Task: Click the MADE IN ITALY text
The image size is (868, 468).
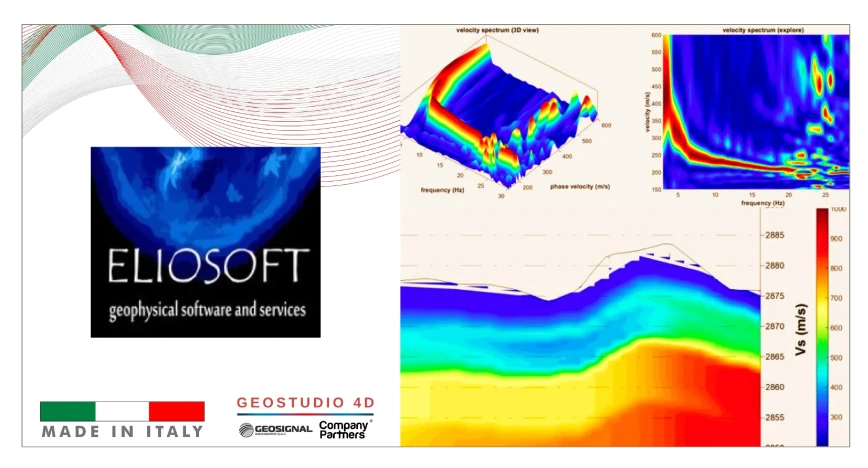Action: pyautogui.click(x=123, y=432)
